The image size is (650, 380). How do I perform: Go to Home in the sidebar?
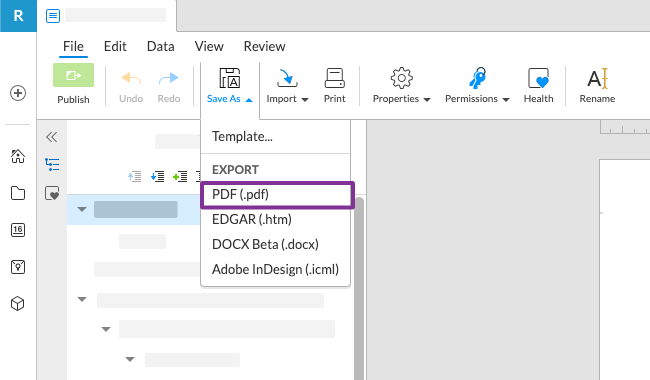[18, 156]
